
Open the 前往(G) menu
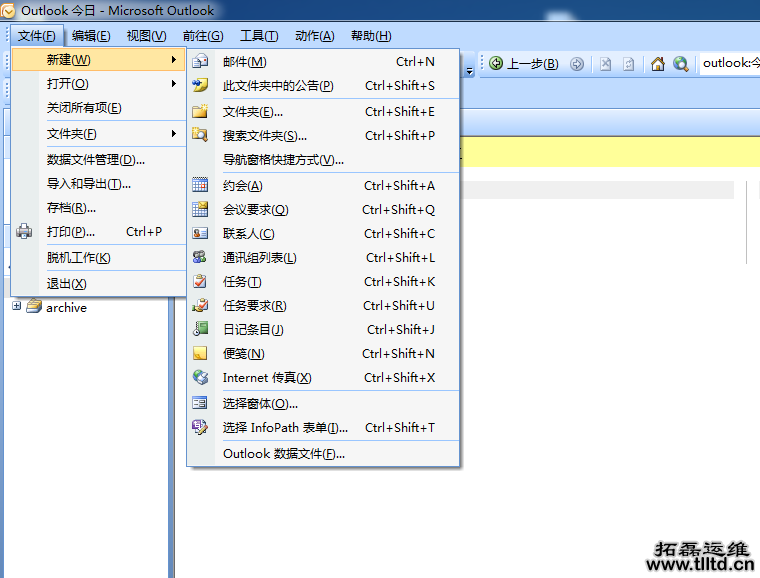[203, 36]
